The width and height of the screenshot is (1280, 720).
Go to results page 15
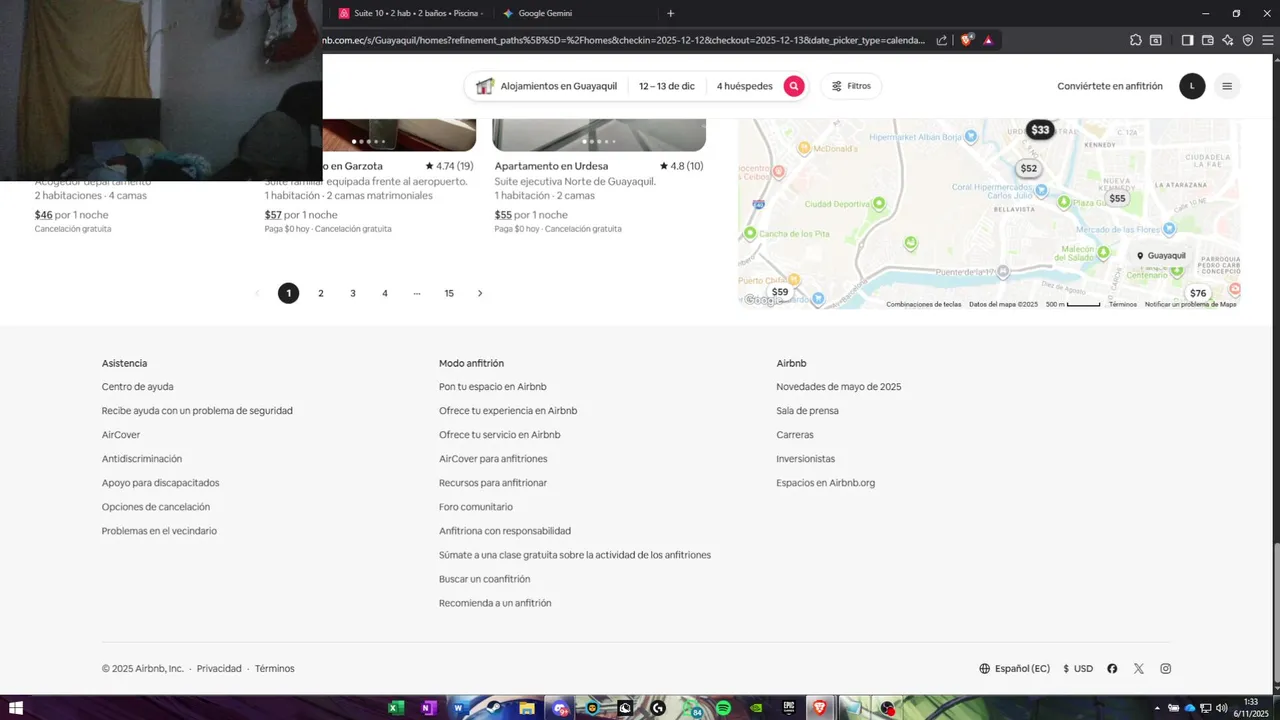(449, 293)
